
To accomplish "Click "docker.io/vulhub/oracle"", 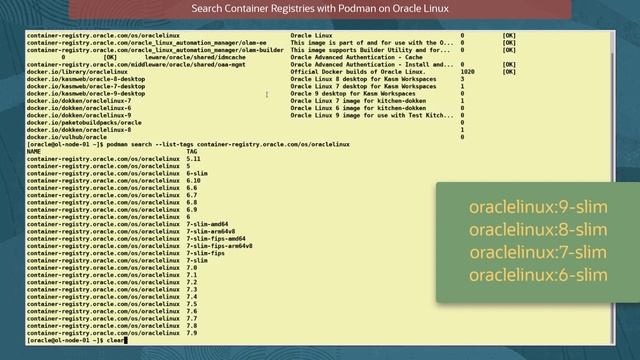I will (67, 138).
